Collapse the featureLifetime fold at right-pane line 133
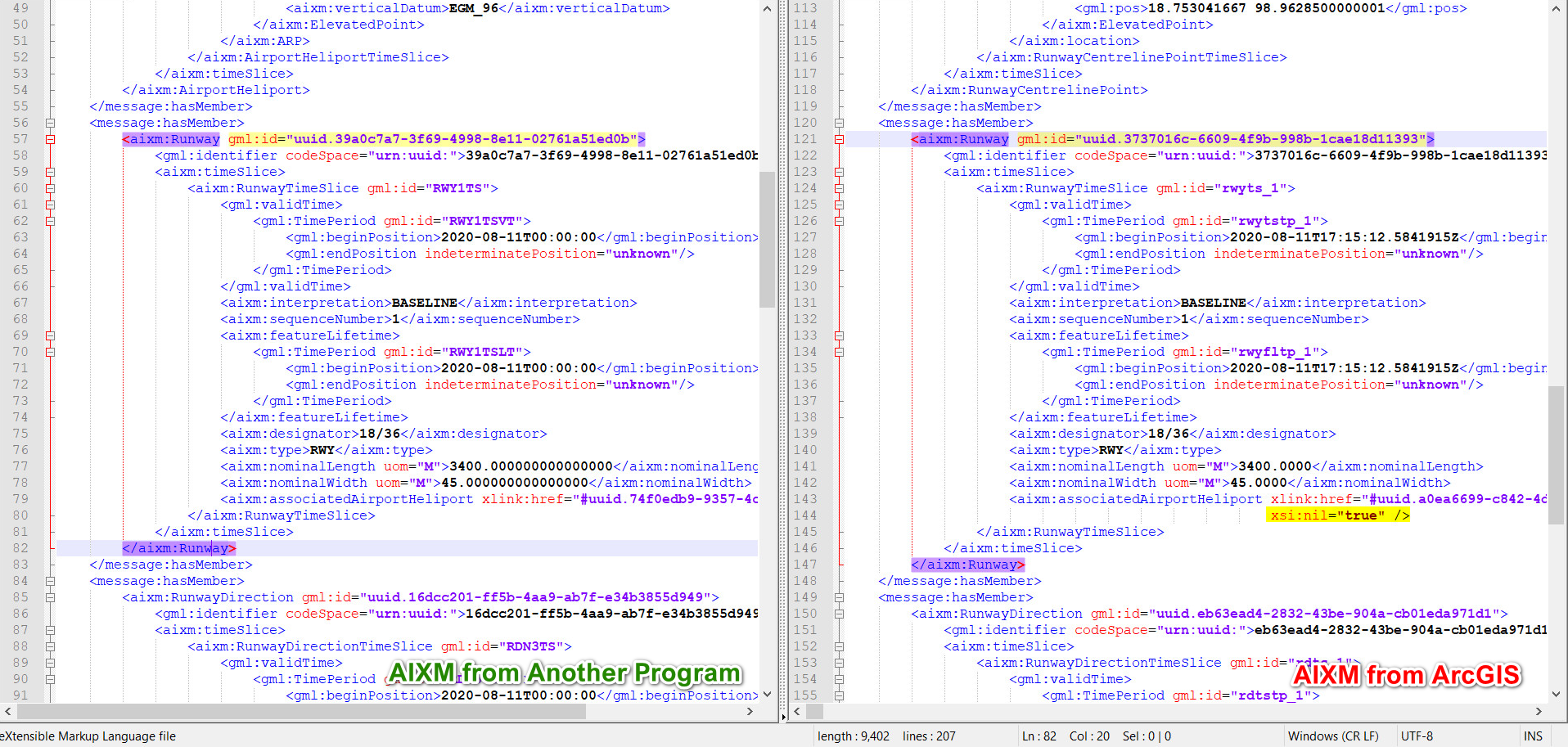 pyautogui.click(x=839, y=335)
